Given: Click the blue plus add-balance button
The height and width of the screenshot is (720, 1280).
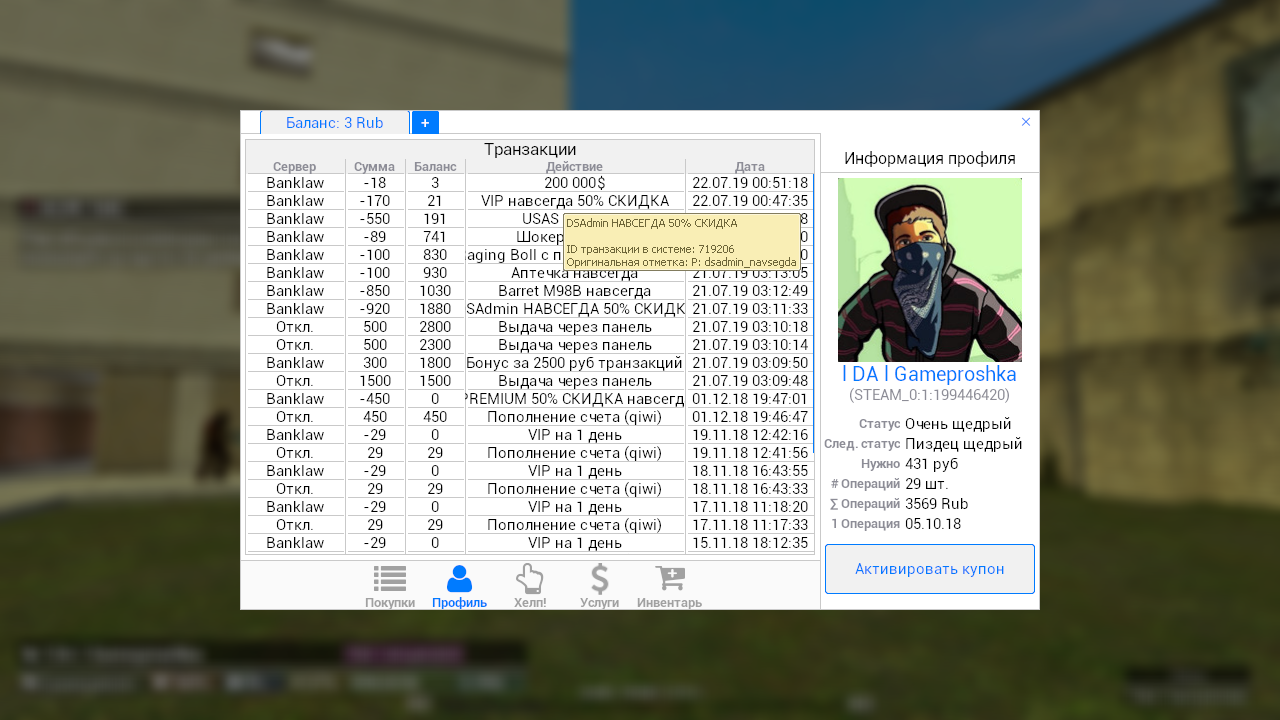Looking at the screenshot, I should 425,123.
